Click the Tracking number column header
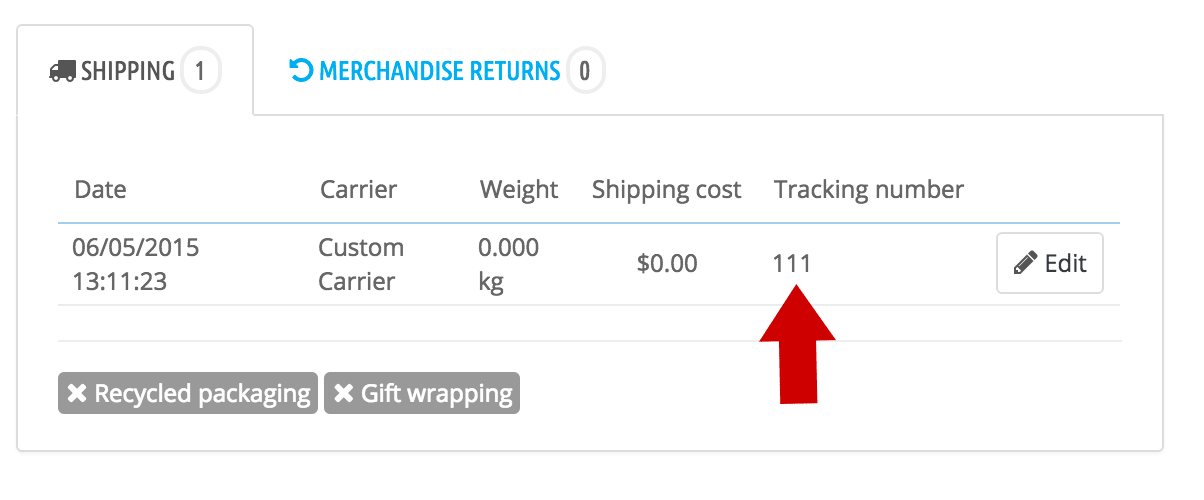1204x500 pixels. point(869,189)
